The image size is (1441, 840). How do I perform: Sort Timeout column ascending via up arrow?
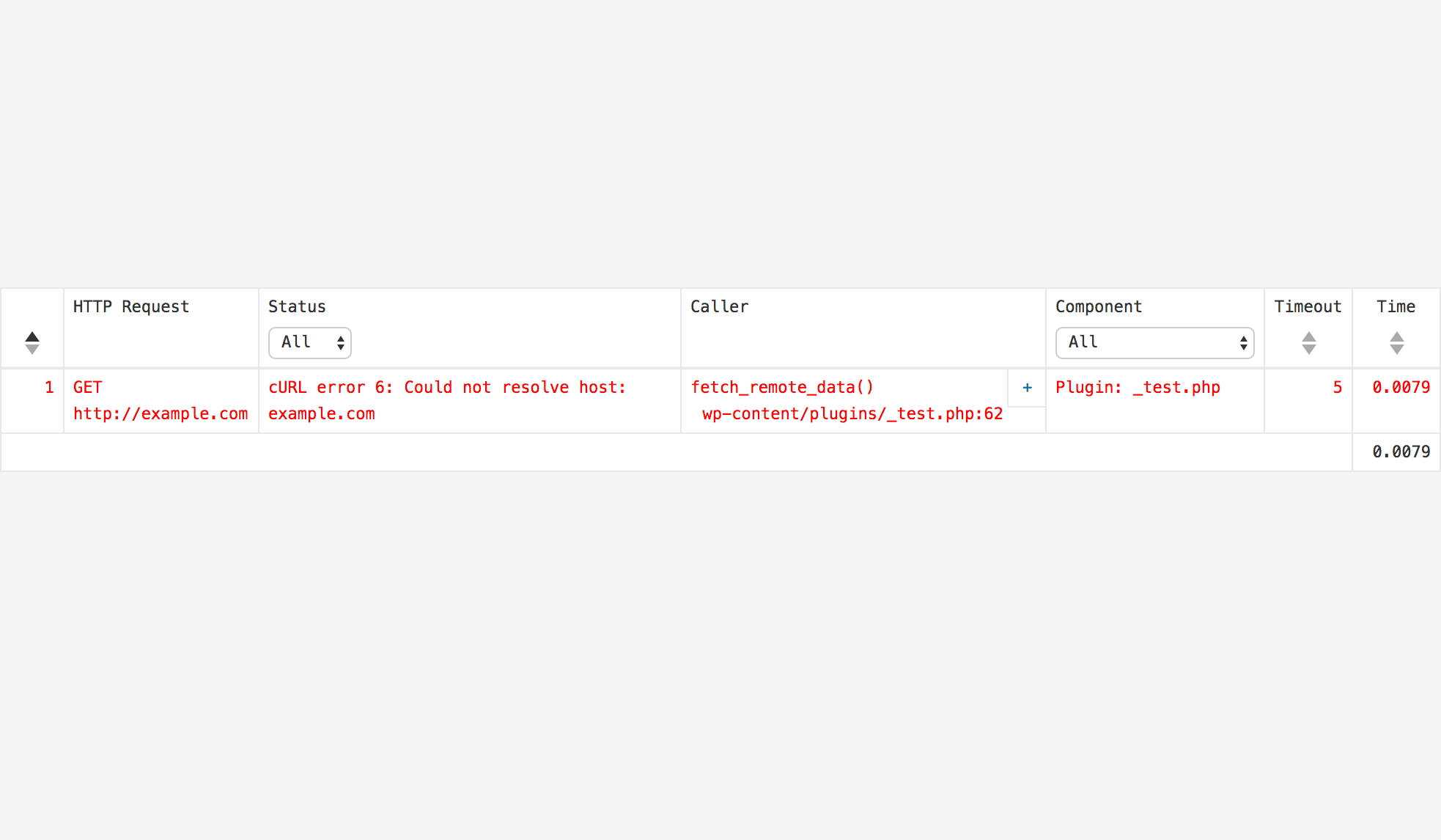tap(1309, 337)
